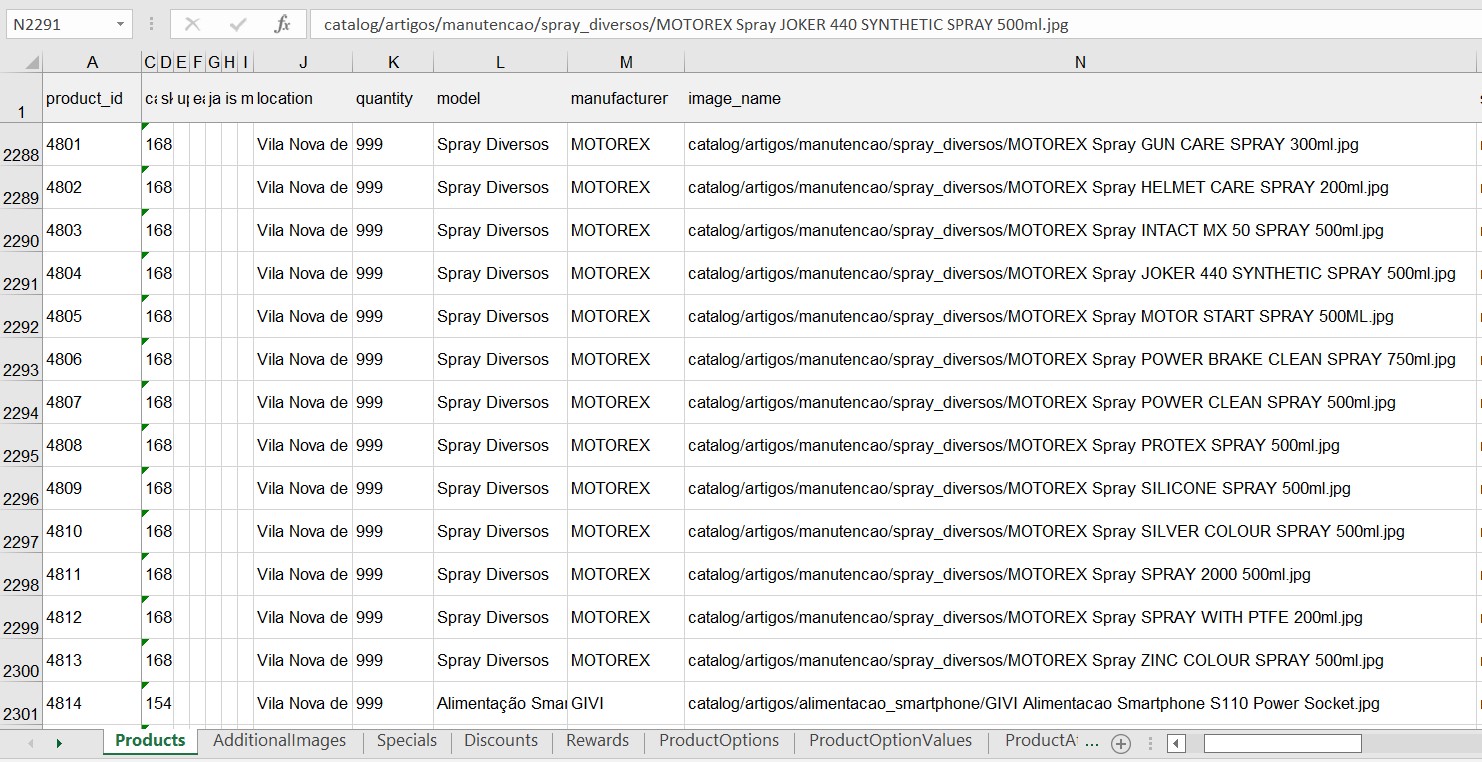Select column N header
Viewport: 1482px width, 762px height.
click(1080, 62)
